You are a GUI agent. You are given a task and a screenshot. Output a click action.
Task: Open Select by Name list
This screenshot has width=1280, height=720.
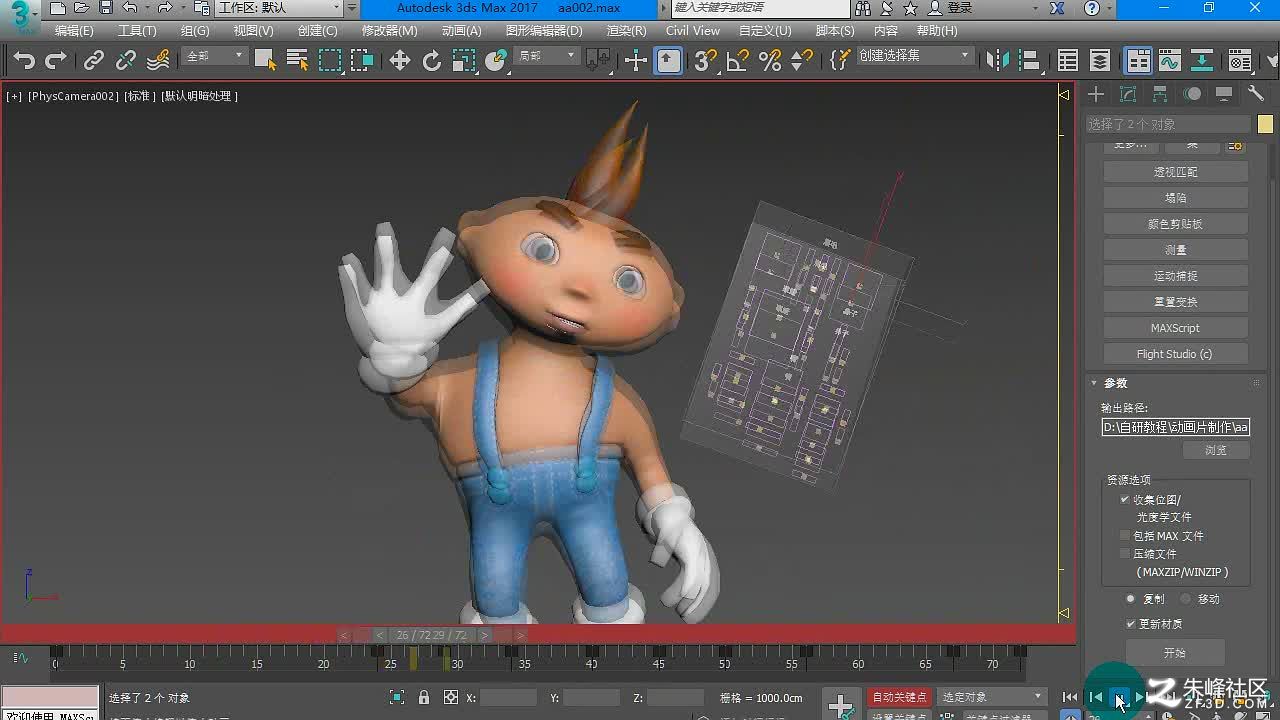click(x=297, y=61)
